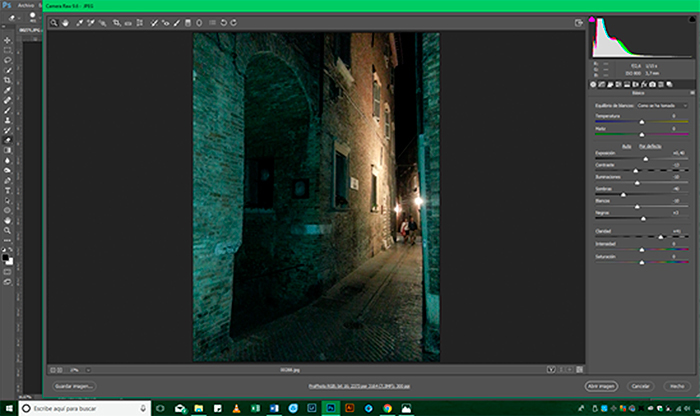Choose the Move tool in Photoshop toolbar
Screen dimensions: 700x416
8,40
